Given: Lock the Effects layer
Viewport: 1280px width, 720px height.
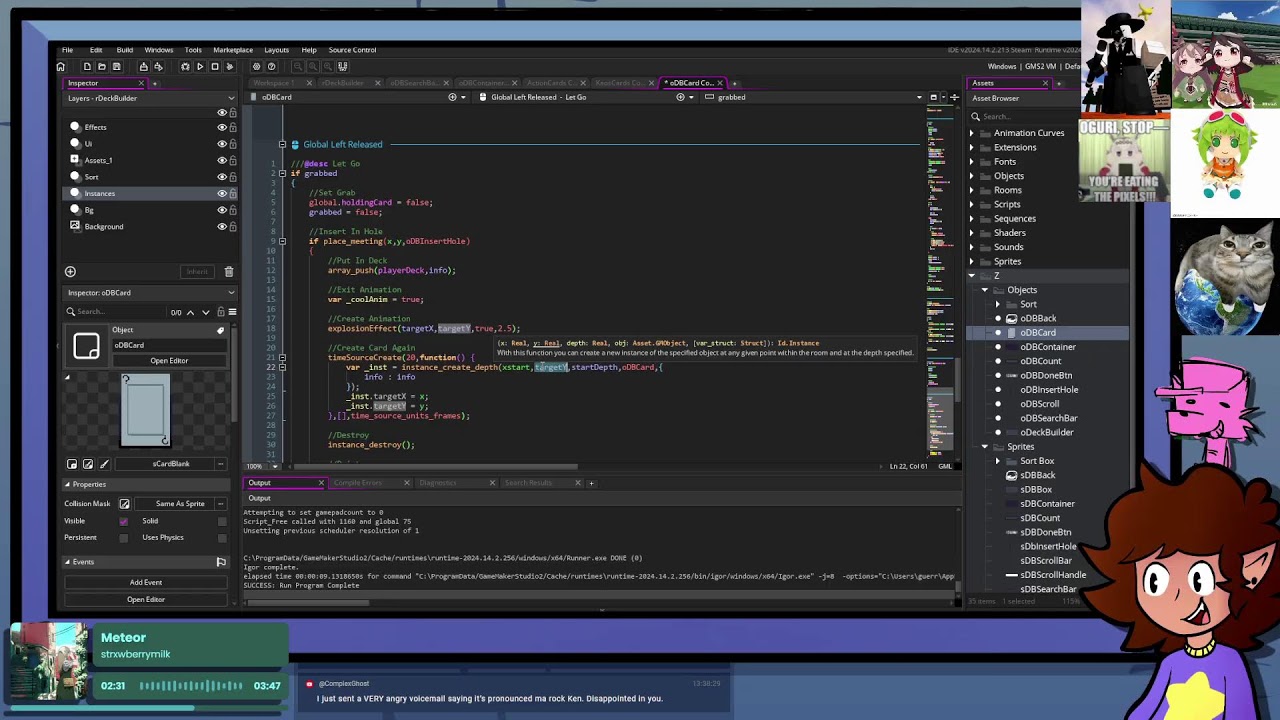Looking at the screenshot, I should click(x=233, y=127).
